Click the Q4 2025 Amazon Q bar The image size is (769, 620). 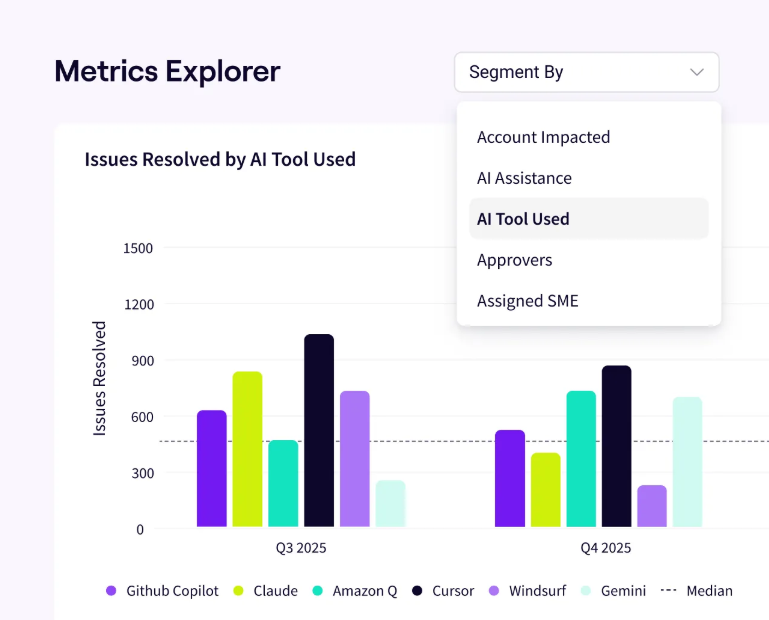click(581, 459)
